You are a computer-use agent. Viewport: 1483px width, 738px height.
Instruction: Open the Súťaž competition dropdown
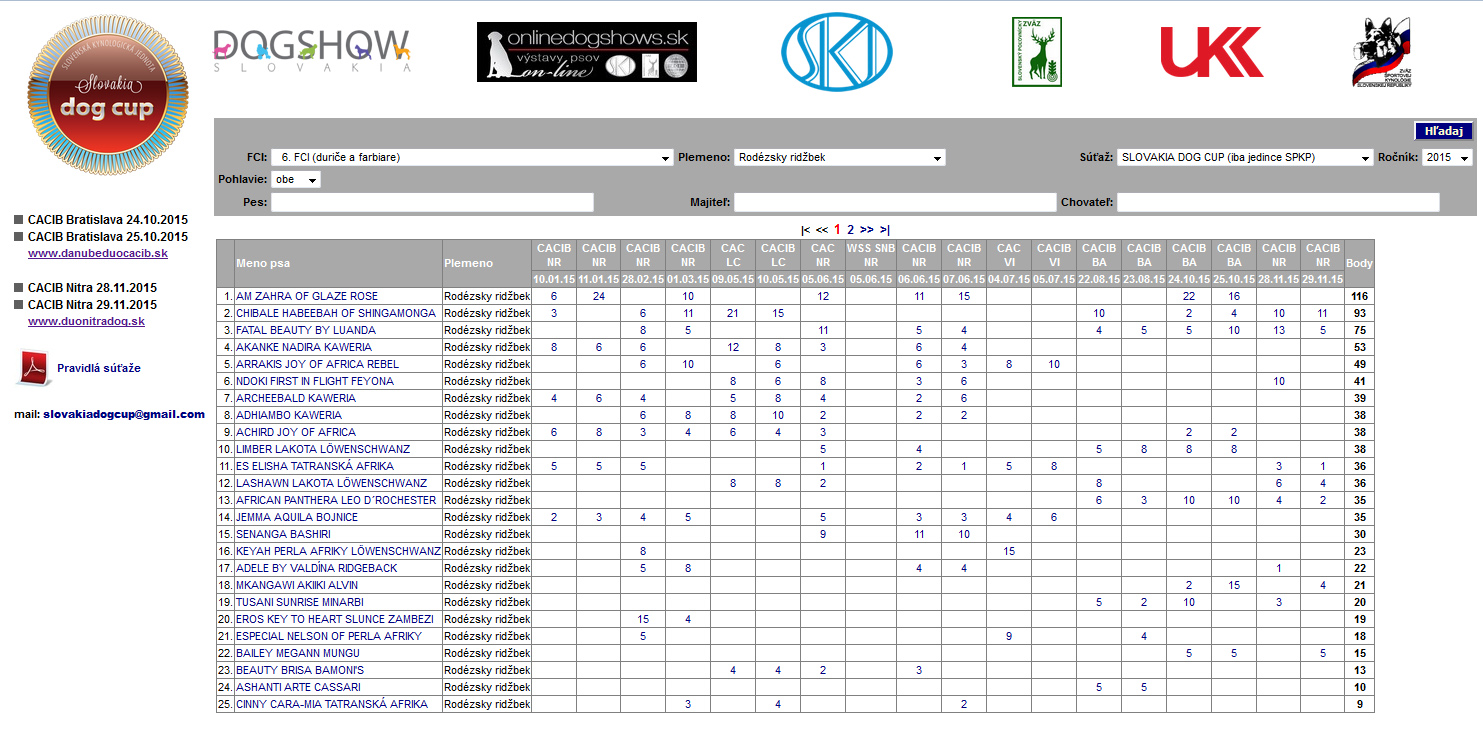(x=1245, y=158)
